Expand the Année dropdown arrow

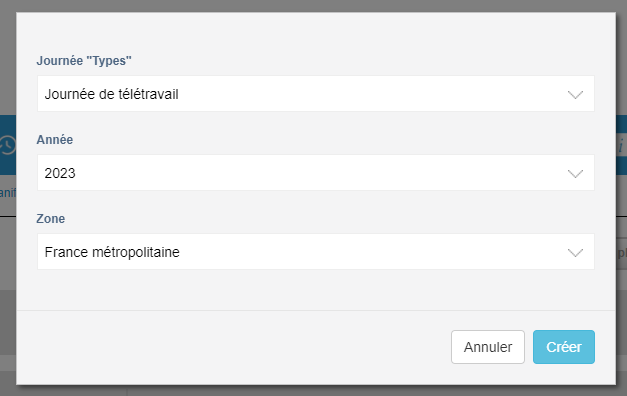tap(575, 174)
